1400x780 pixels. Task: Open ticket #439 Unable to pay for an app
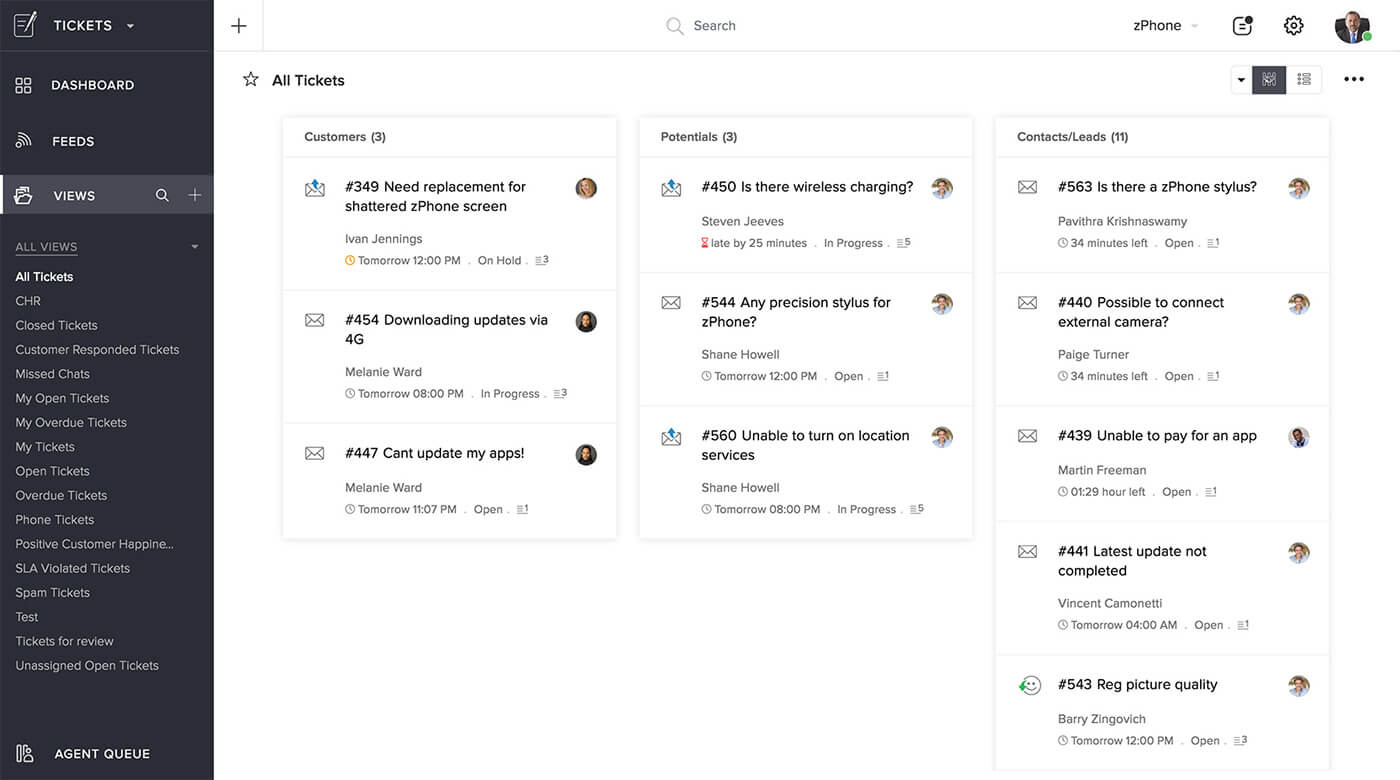(x=1157, y=436)
